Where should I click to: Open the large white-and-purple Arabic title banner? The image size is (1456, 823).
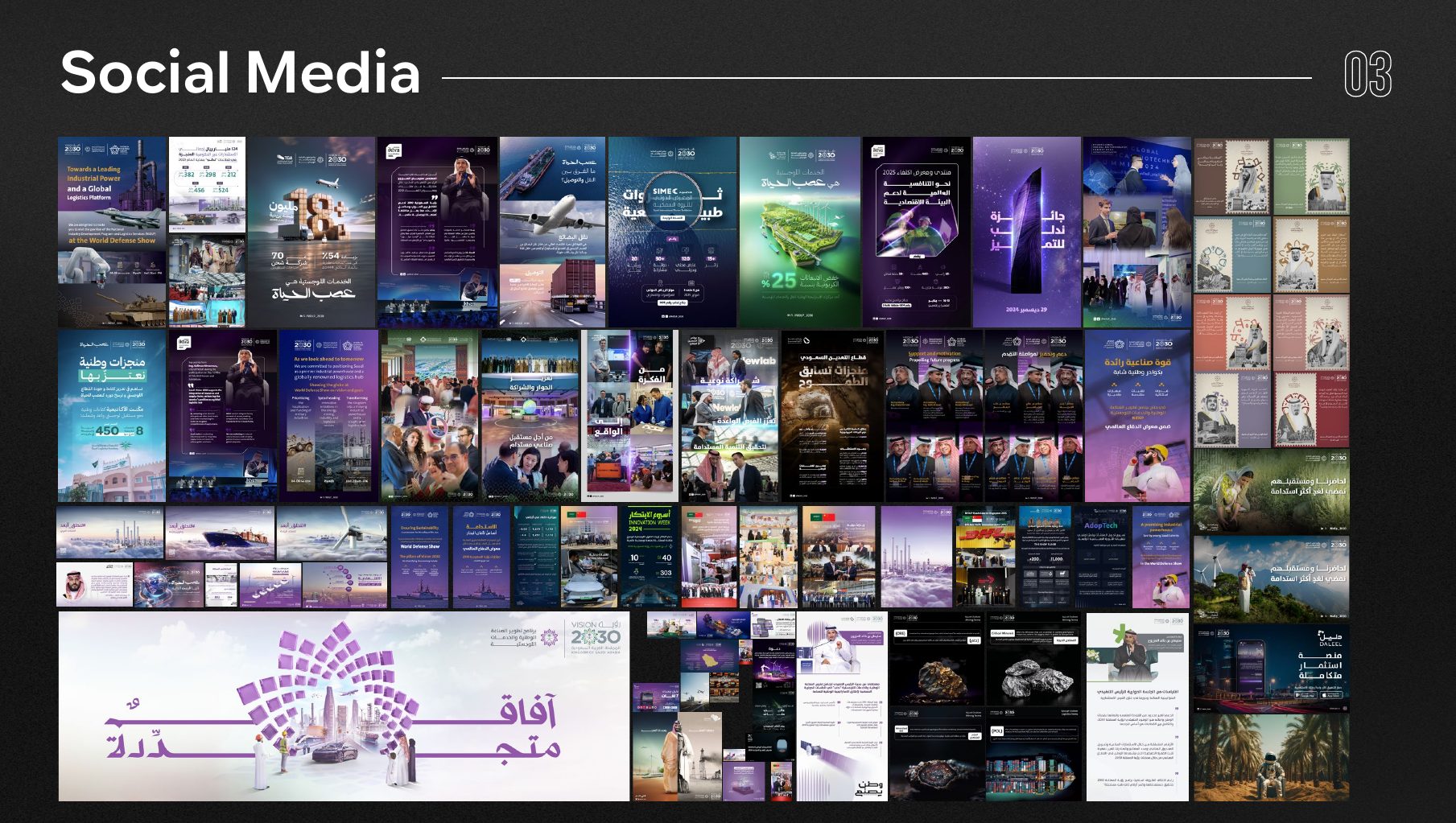(344, 706)
